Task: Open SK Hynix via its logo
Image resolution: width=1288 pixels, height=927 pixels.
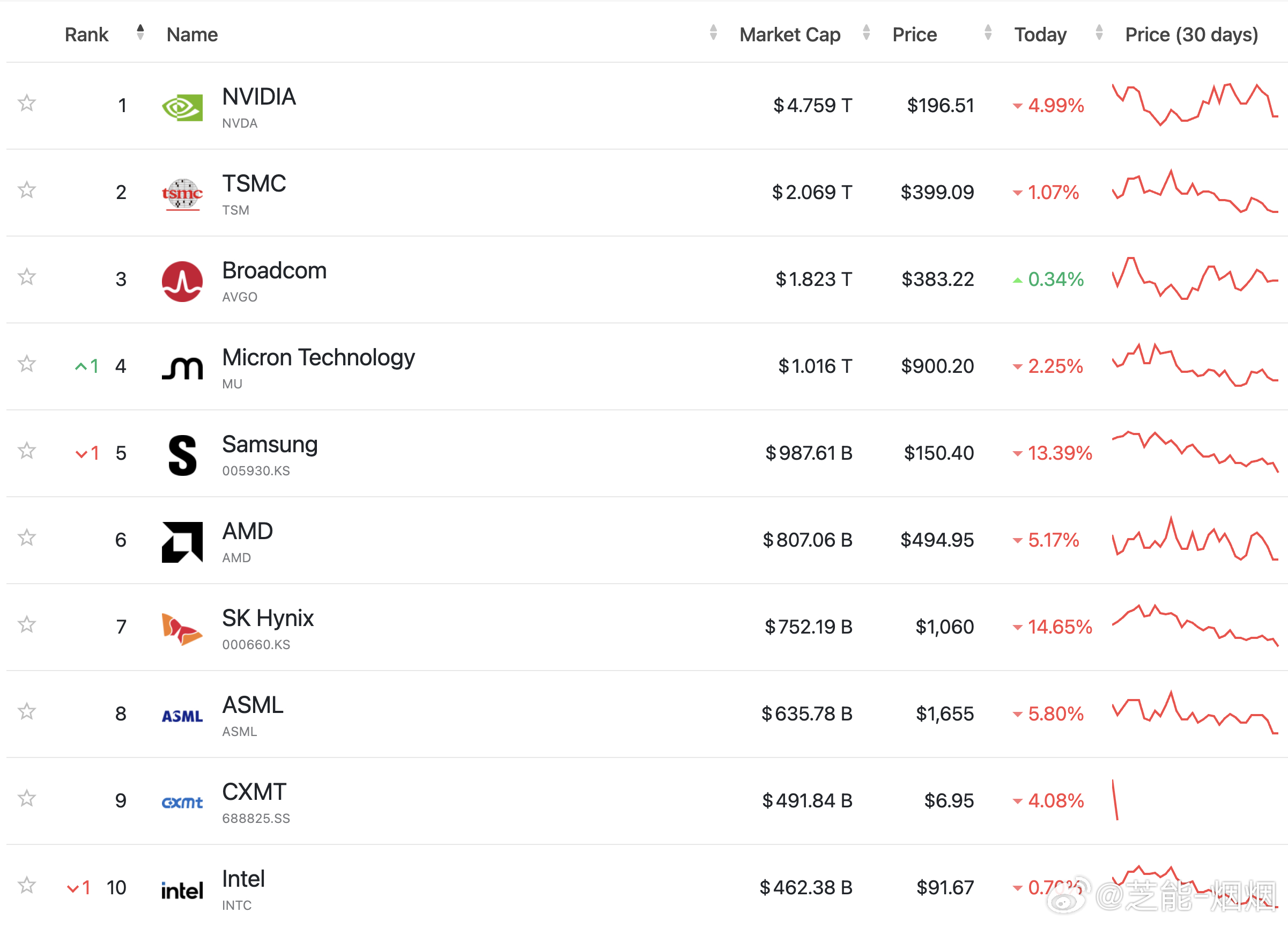Action: [x=182, y=629]
